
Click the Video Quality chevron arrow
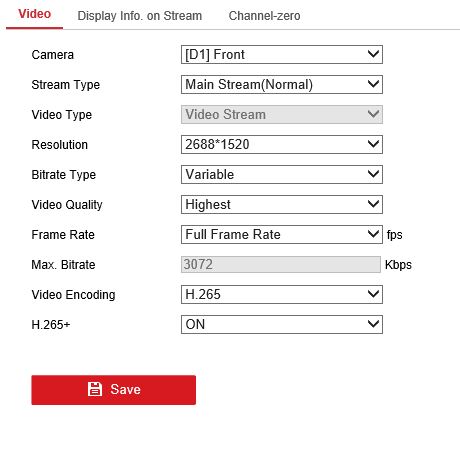(373, 204)
